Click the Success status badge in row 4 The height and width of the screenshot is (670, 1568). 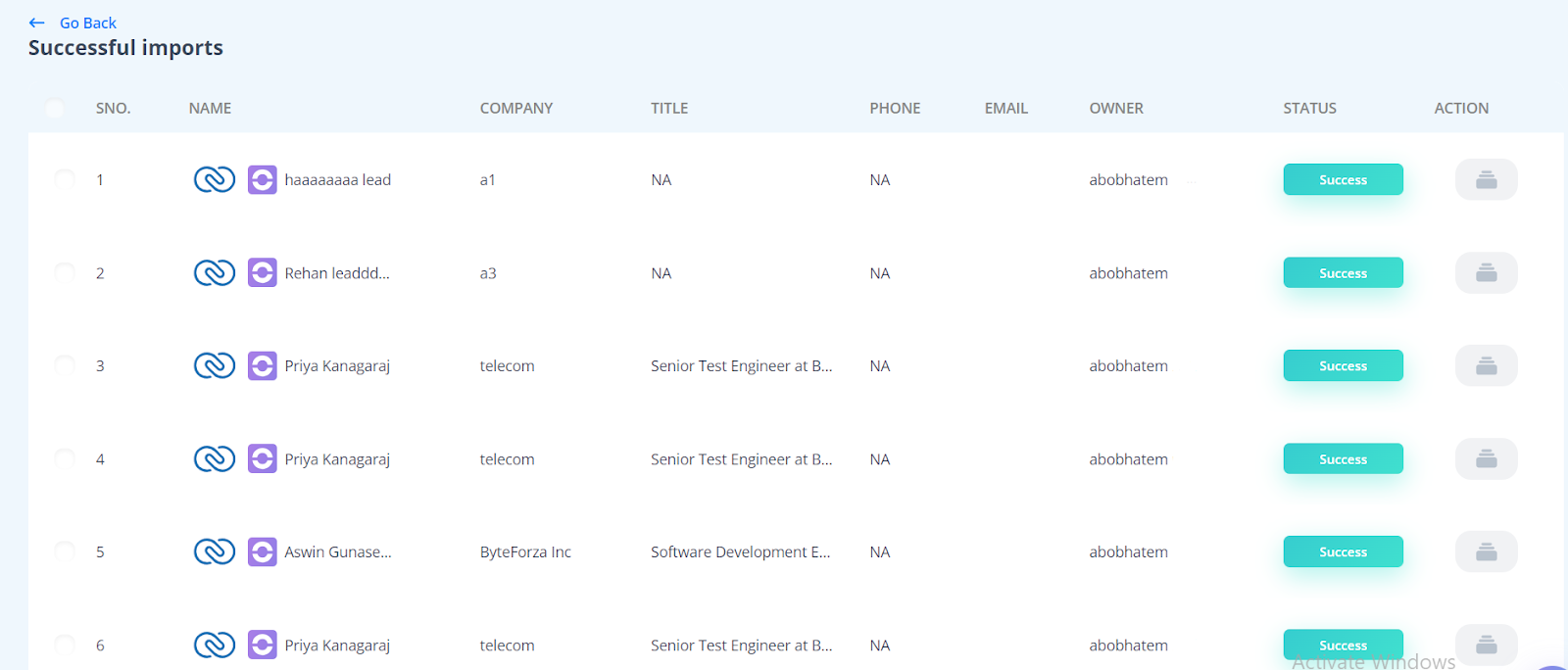(1343, 458)
